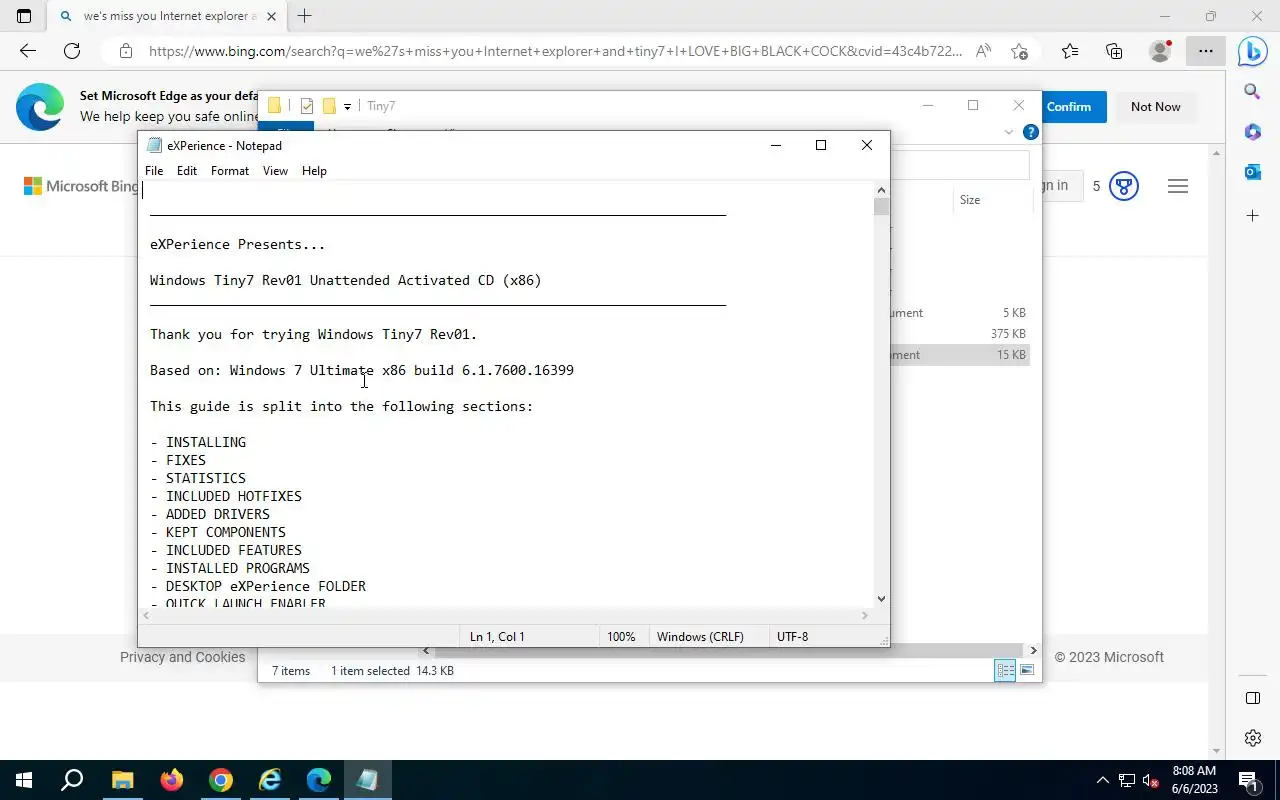The width and height of the screenshot is (1280, 800).
Task: Open the Favorites list icon
Action: click(1070, 51)
